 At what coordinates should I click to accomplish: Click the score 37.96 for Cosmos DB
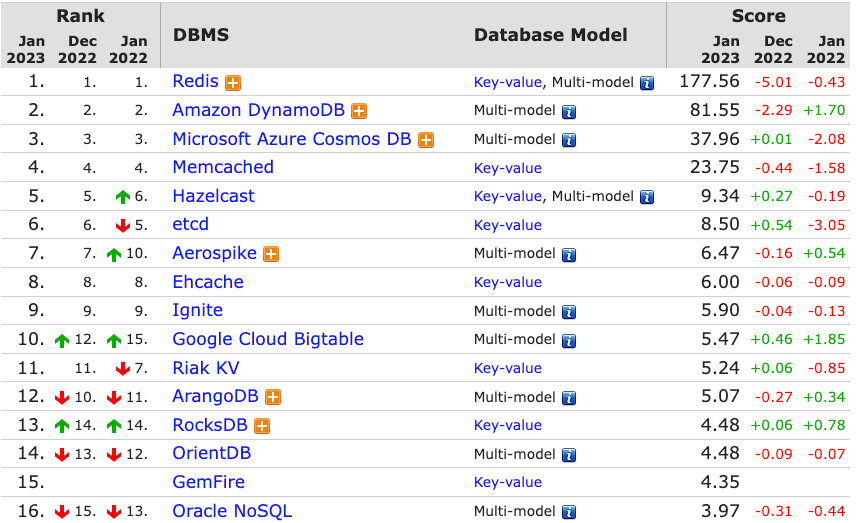(715, 139)
